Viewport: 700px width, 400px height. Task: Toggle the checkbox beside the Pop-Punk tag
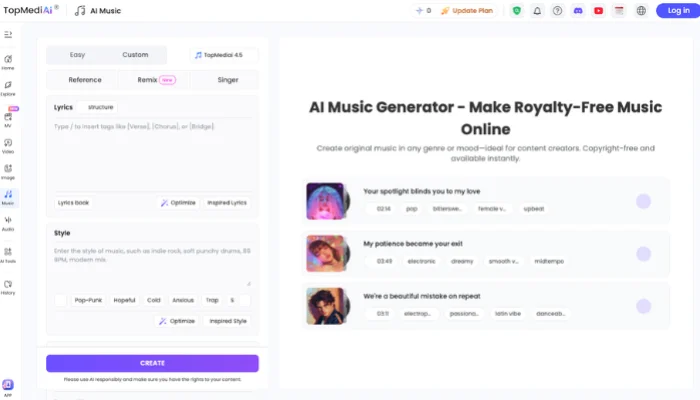click(60, 300)
